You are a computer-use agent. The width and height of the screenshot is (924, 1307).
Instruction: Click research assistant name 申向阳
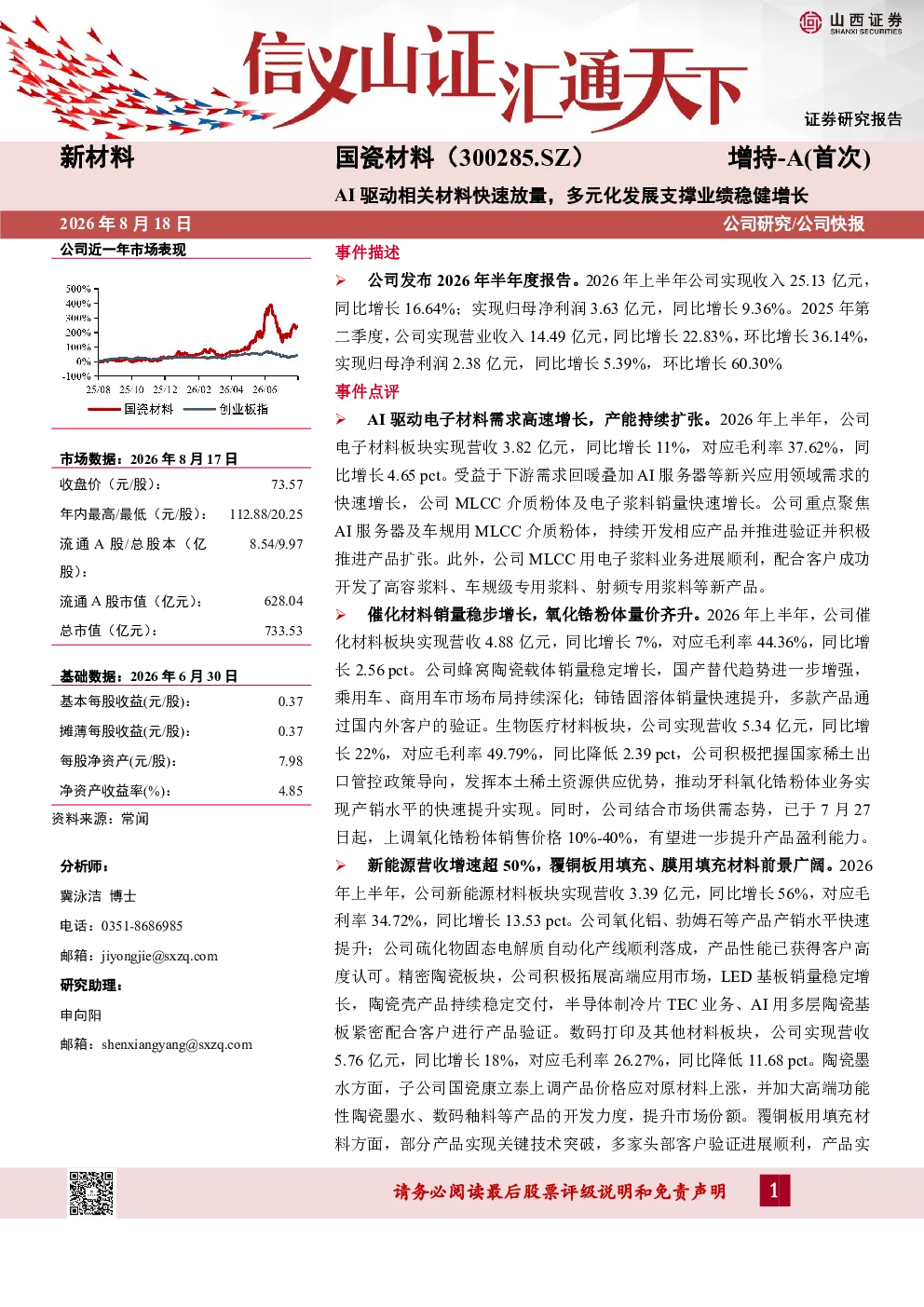coord(81,1015)
